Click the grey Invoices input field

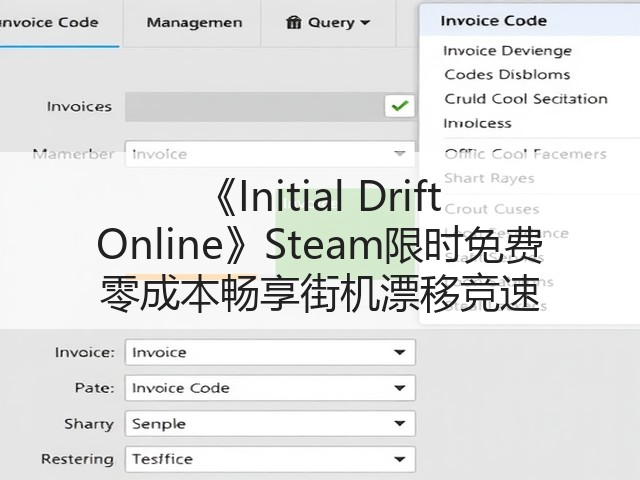coord(254,107)
